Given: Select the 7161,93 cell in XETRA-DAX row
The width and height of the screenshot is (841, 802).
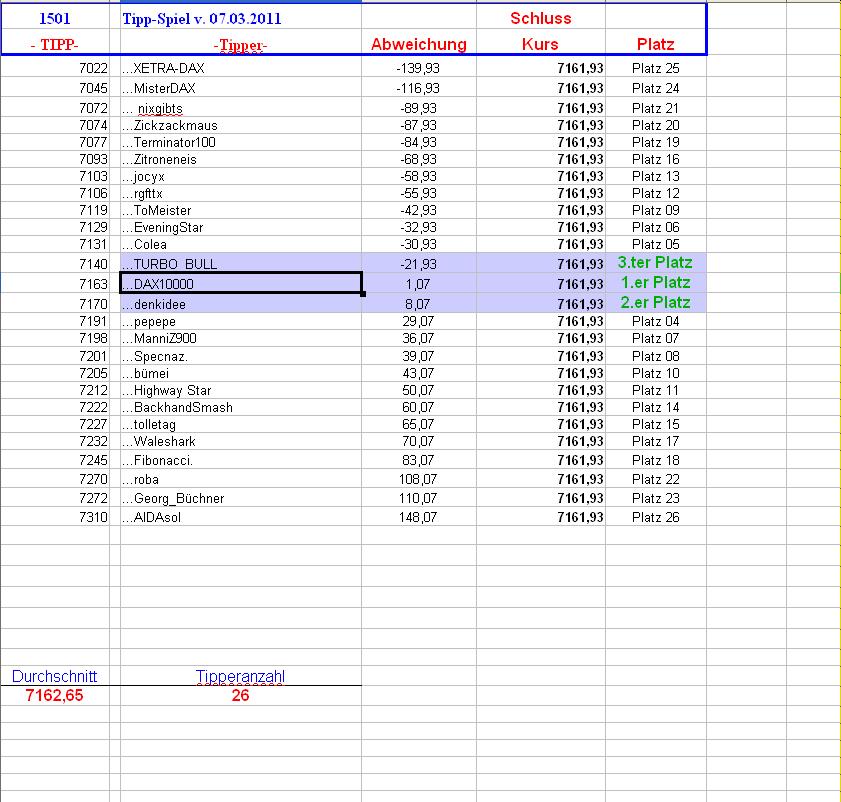Looking at the screenshot, I should 541,68.
